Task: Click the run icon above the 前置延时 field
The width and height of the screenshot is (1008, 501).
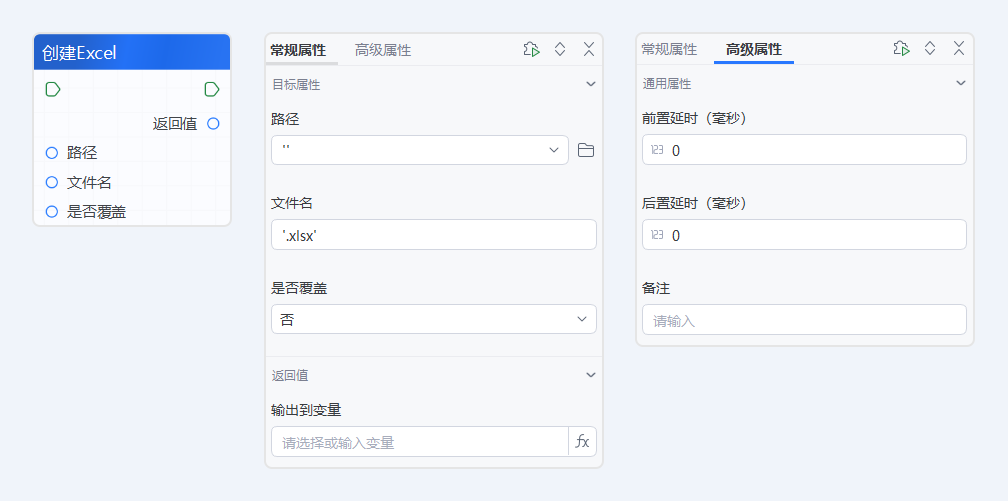Action: pos(901,48)
